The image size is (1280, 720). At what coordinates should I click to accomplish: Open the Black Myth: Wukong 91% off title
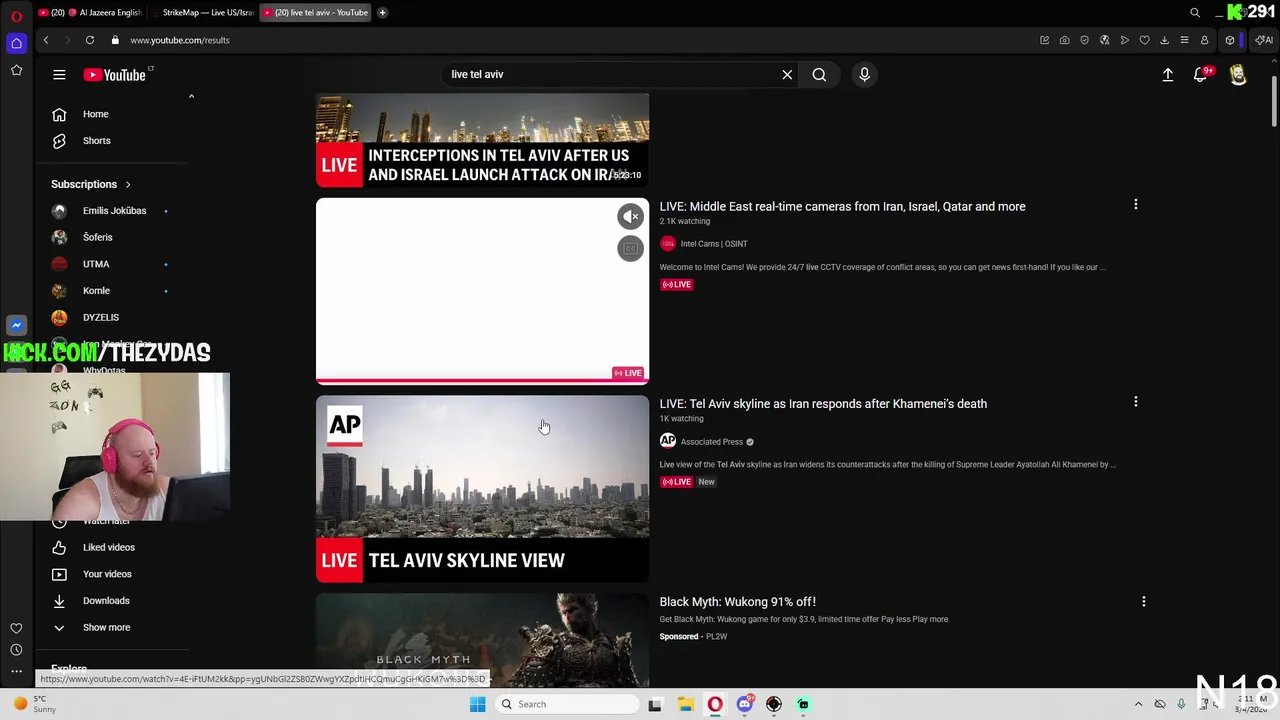tap(737, 602)
